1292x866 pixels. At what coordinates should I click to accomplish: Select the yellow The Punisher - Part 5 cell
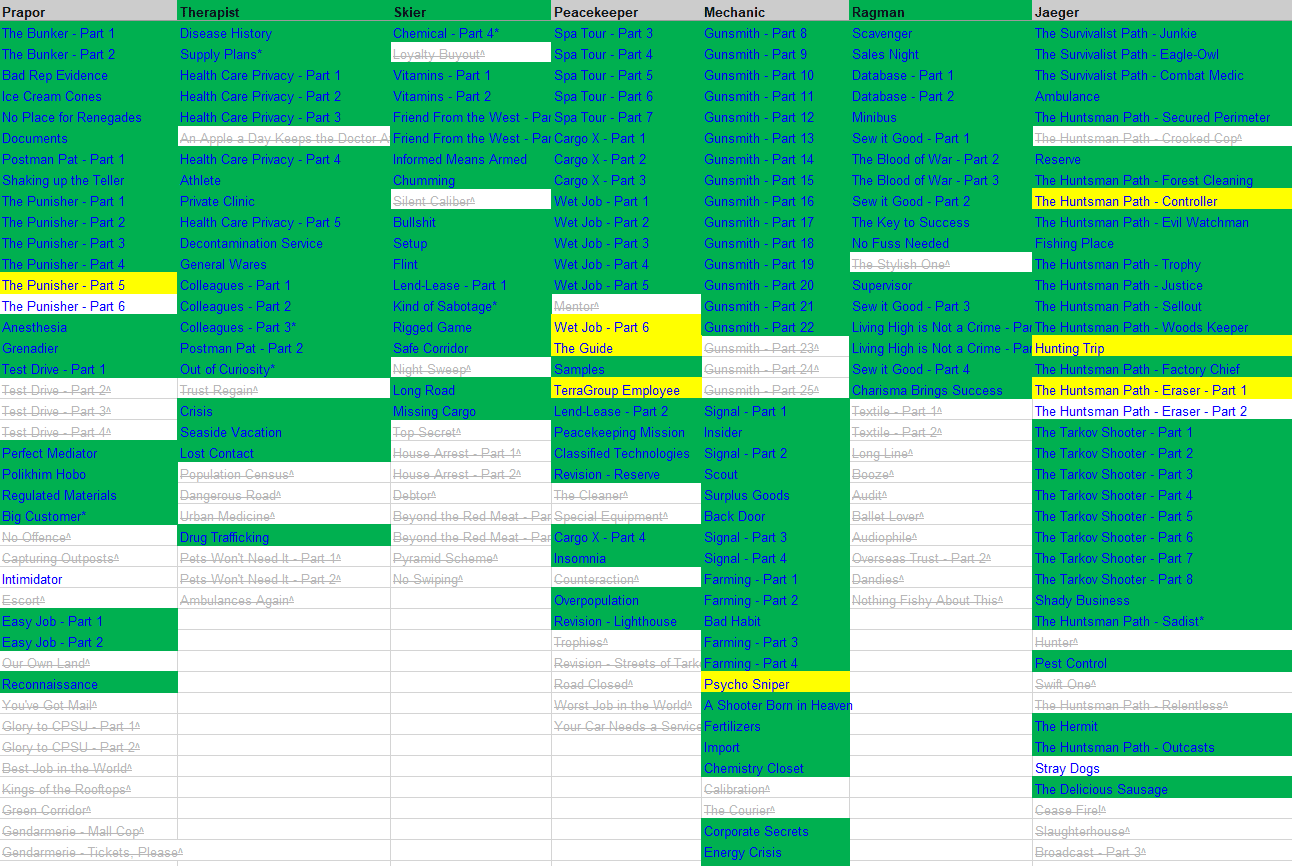[89, 285]
